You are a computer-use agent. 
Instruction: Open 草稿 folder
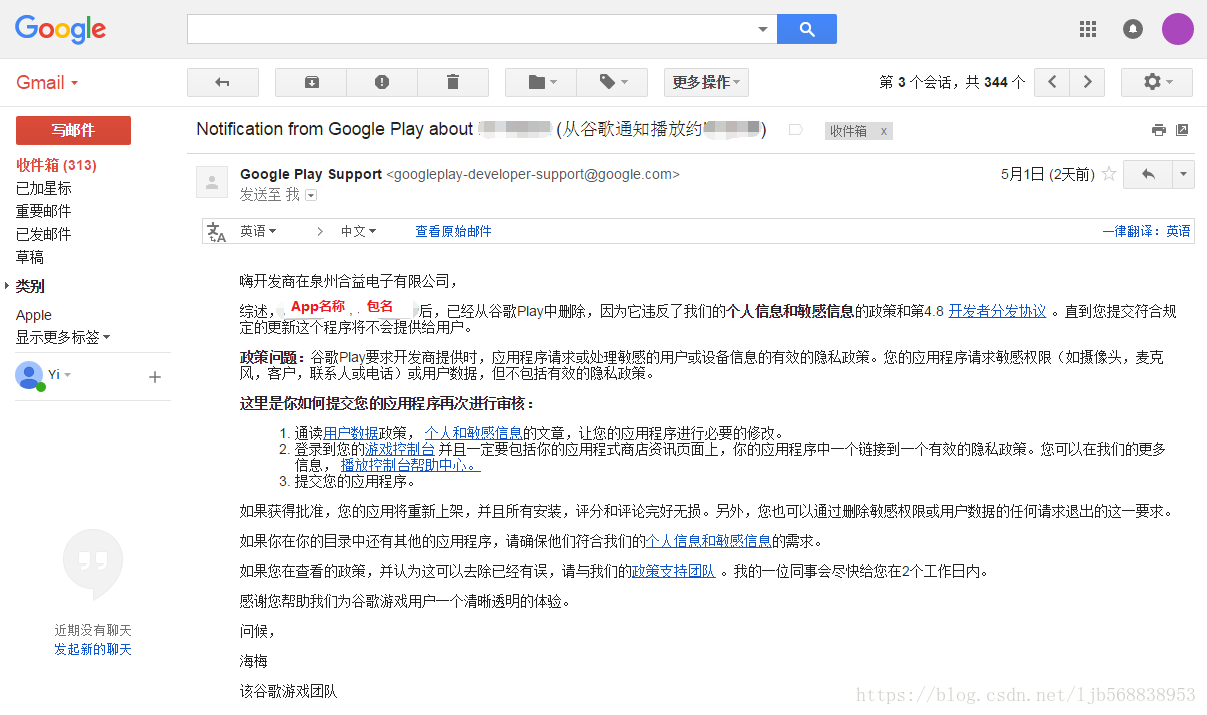coord(30,257)
